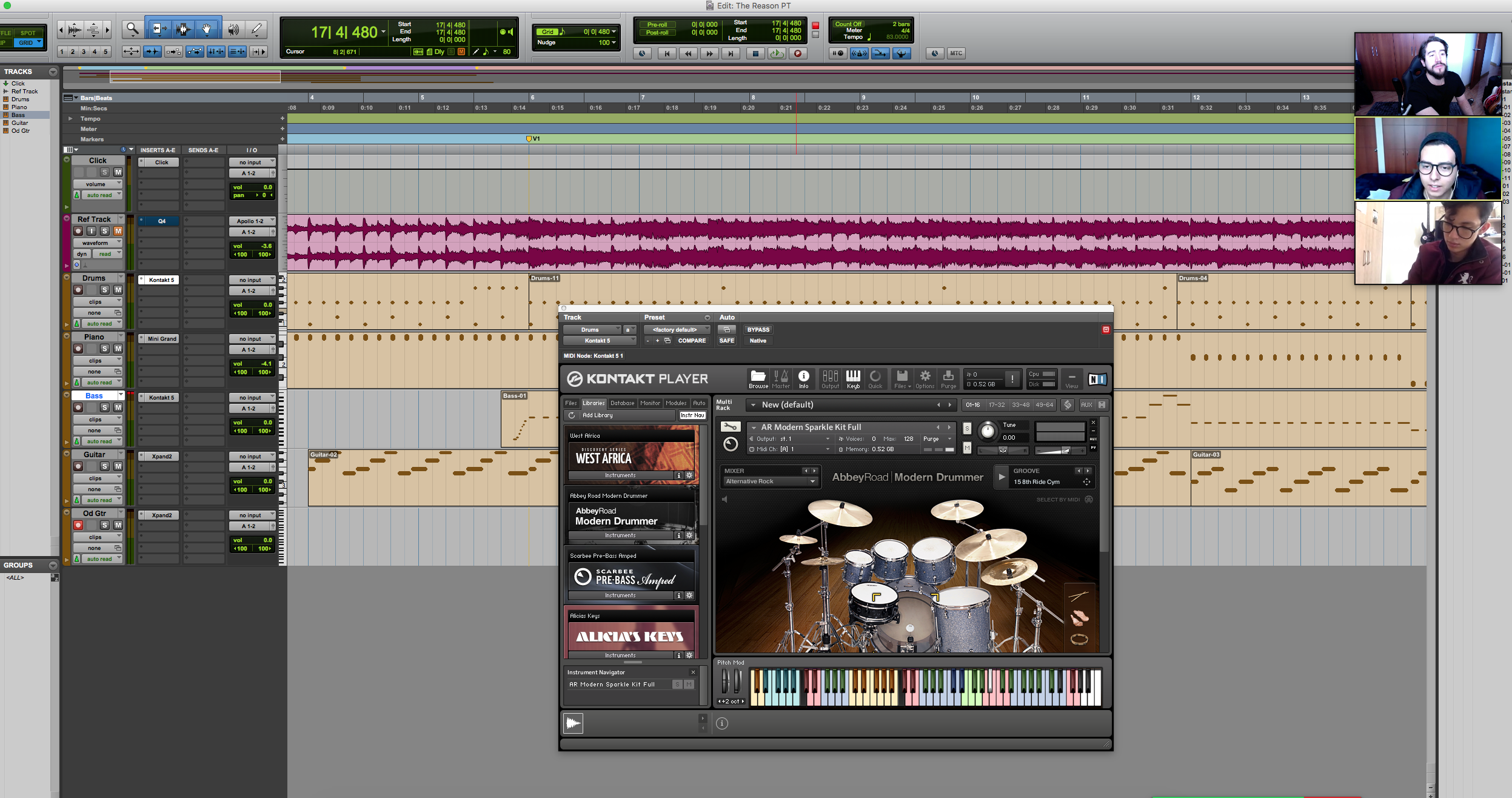
Task: Select the Pencil tool
Action: tap(257, 29)
